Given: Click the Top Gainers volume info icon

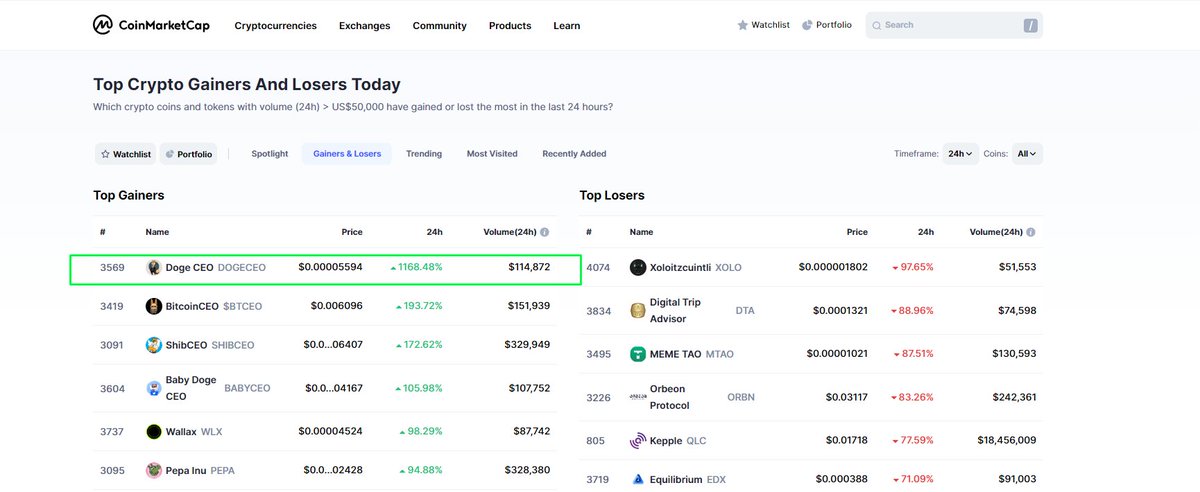Looking at the screenshot, I should pyautogui.click(x=544, y=232).
